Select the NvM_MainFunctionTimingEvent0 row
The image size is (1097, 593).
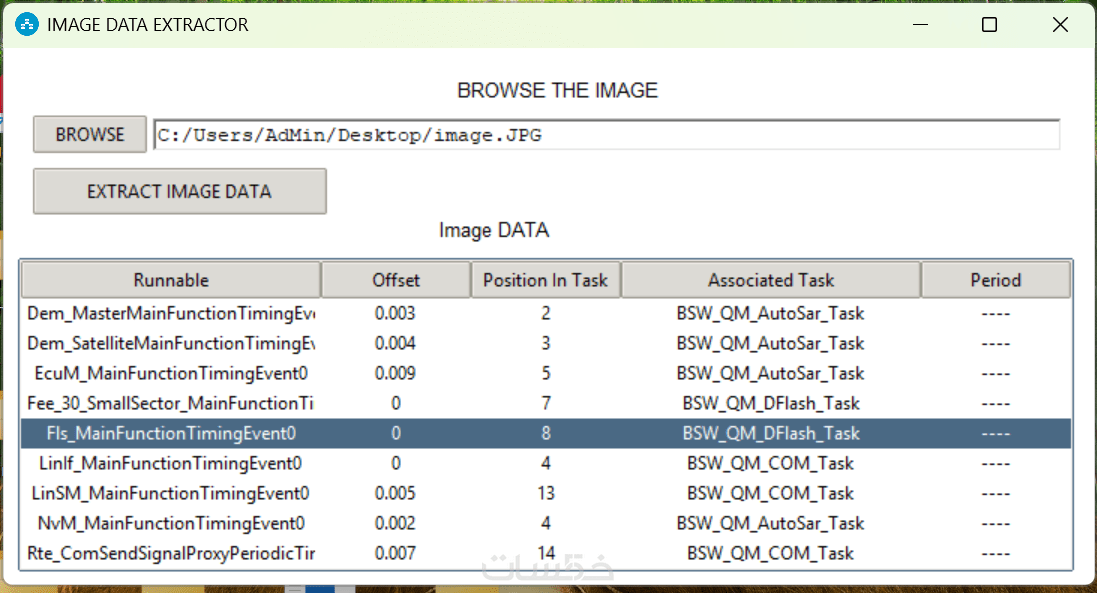171,523
